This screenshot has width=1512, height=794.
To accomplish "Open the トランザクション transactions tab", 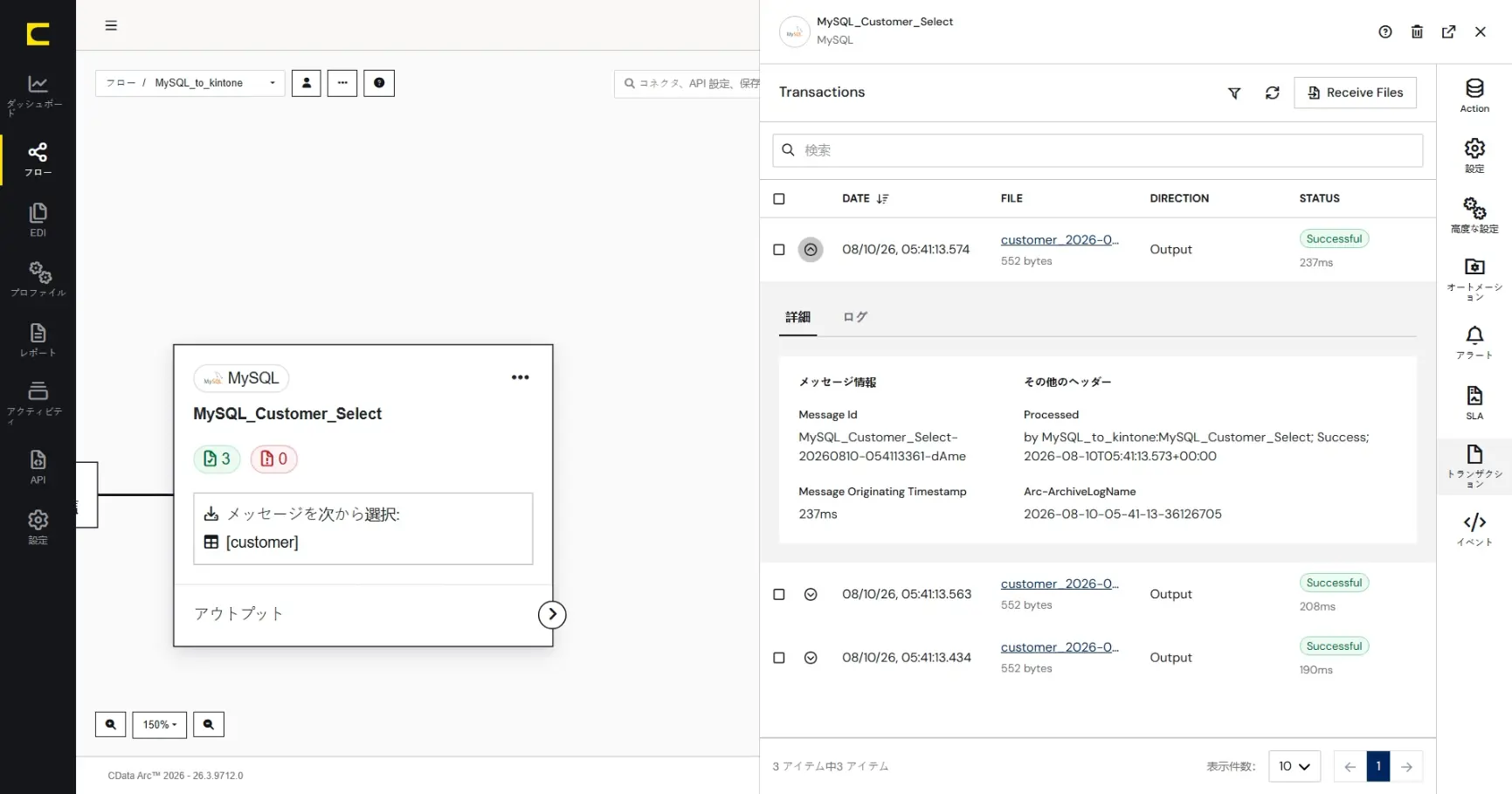I will (x=1474, y=466).
